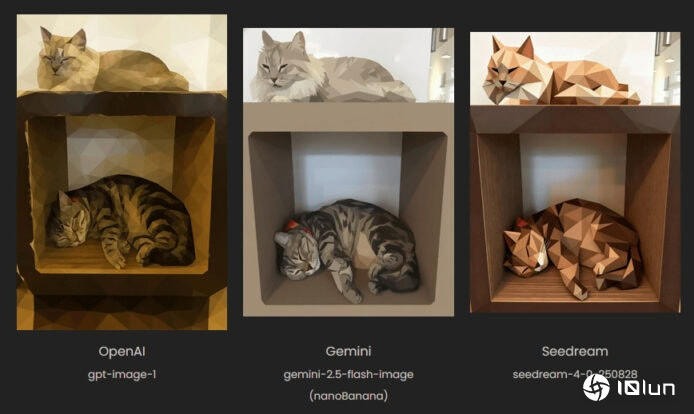694x414 pixels.
Task: Click the IQlun aperture logo icon
Action: tap(596, 387)
